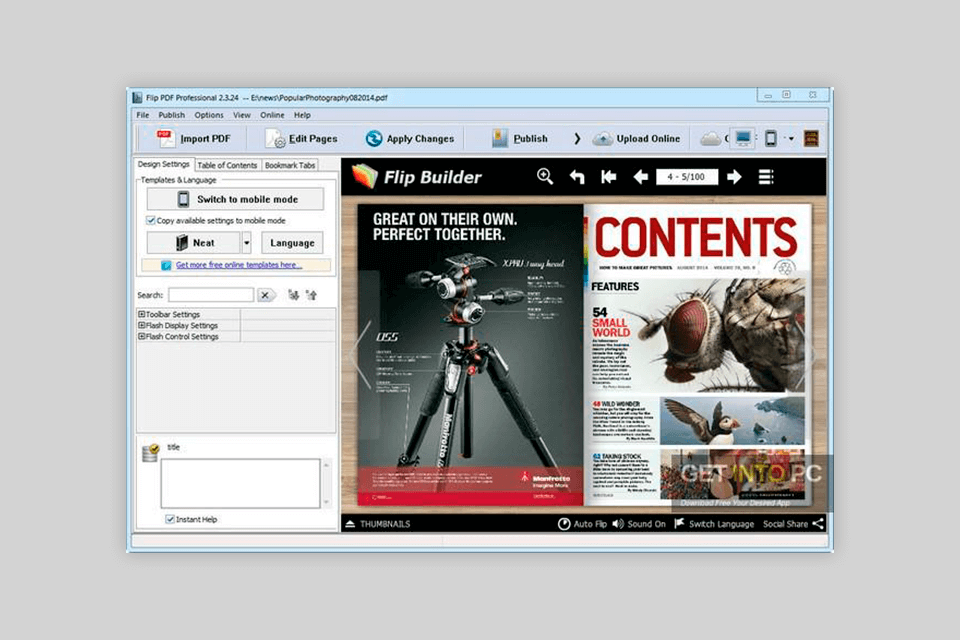This screenshot has height=640, width=960.
Task: Click the toolbar overflow chevron after Publish
Action: click(x=577, y=139)
